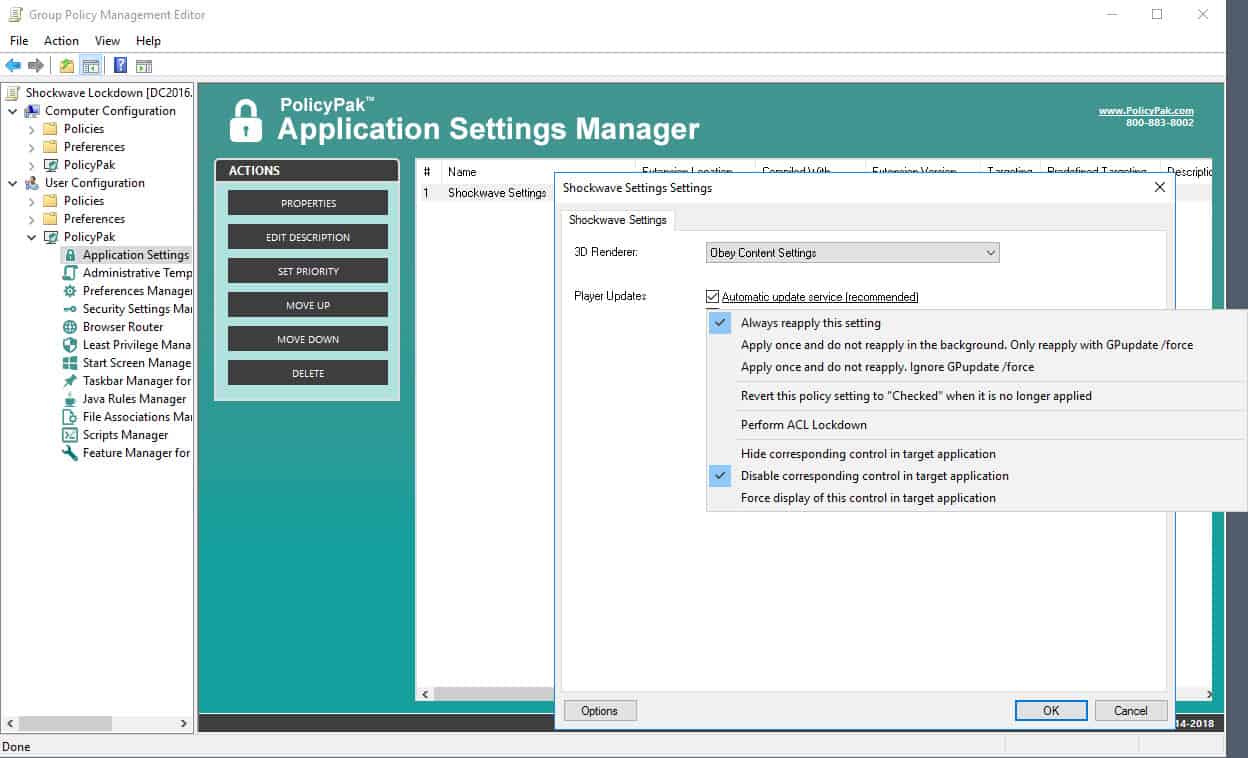Select the Java Rules Manager coffee icon
Screen dimensions: 1248x758
coord(70,399)
